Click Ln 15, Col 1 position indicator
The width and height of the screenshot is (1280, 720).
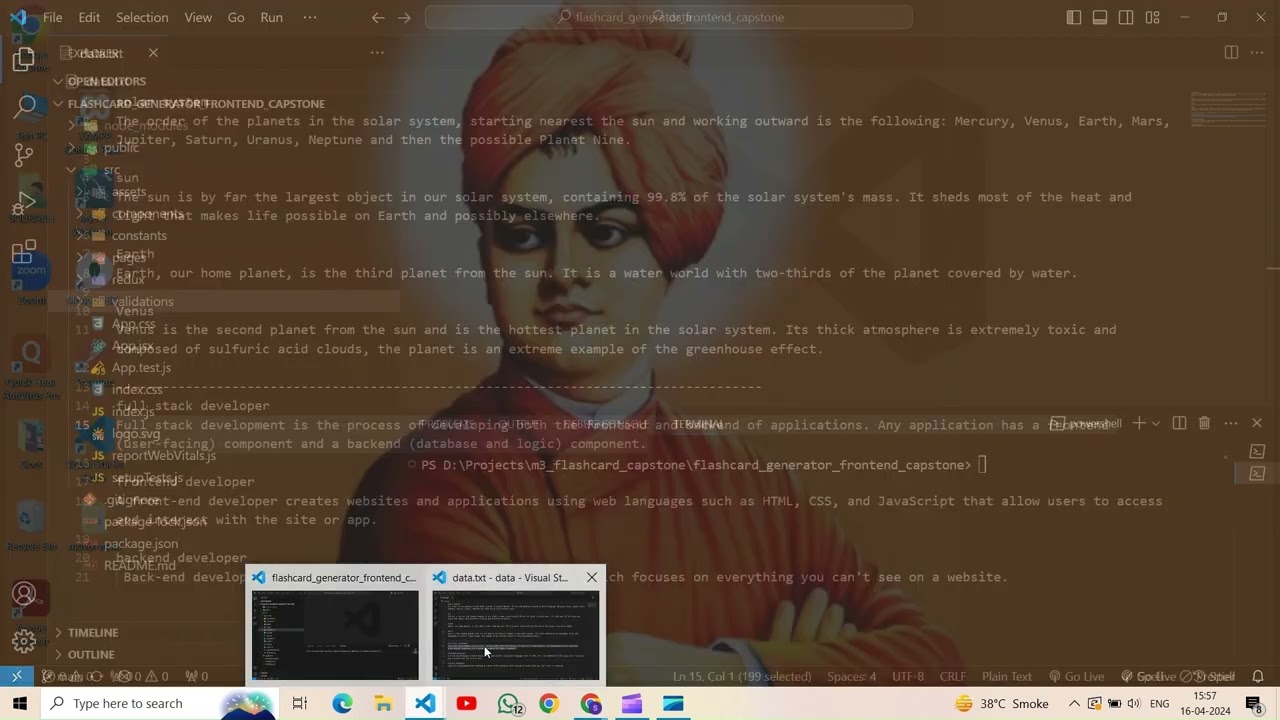(x=742, y=676)
